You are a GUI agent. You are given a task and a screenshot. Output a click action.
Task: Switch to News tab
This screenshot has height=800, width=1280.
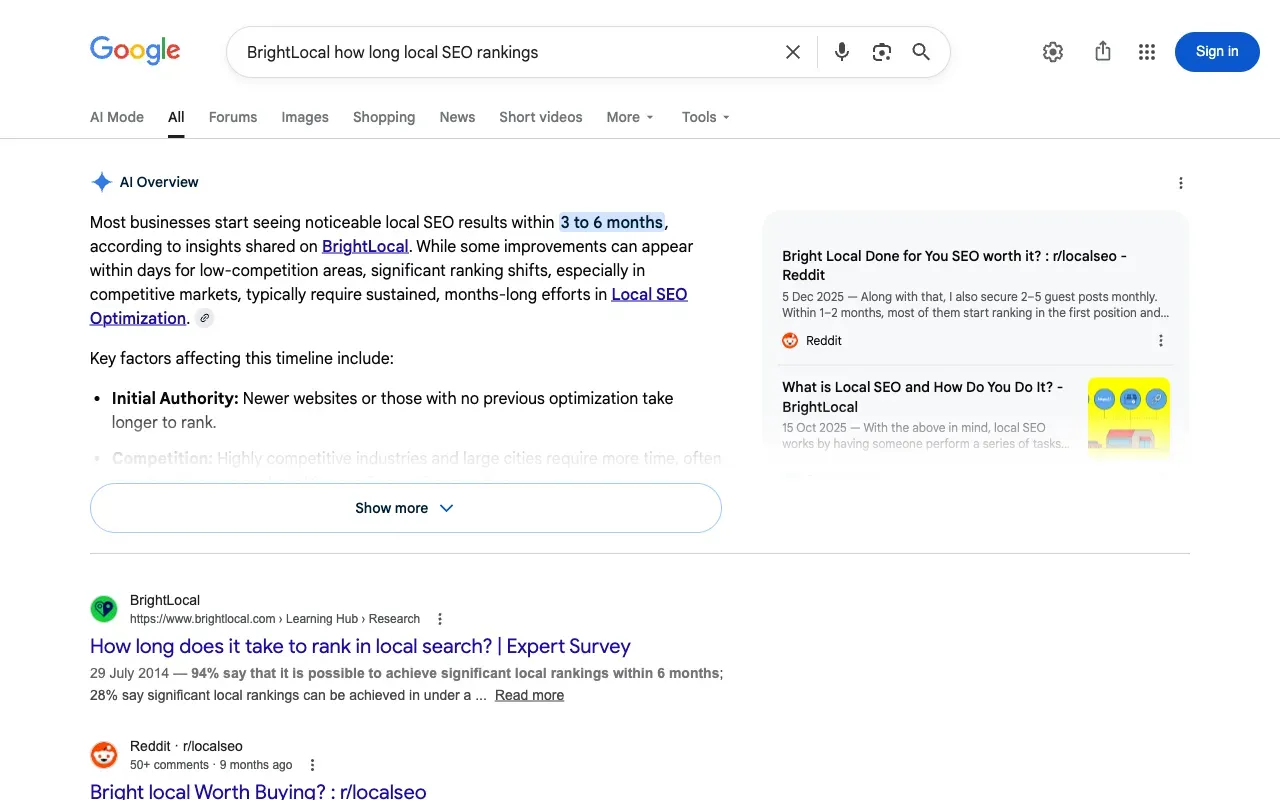point(457,117)
